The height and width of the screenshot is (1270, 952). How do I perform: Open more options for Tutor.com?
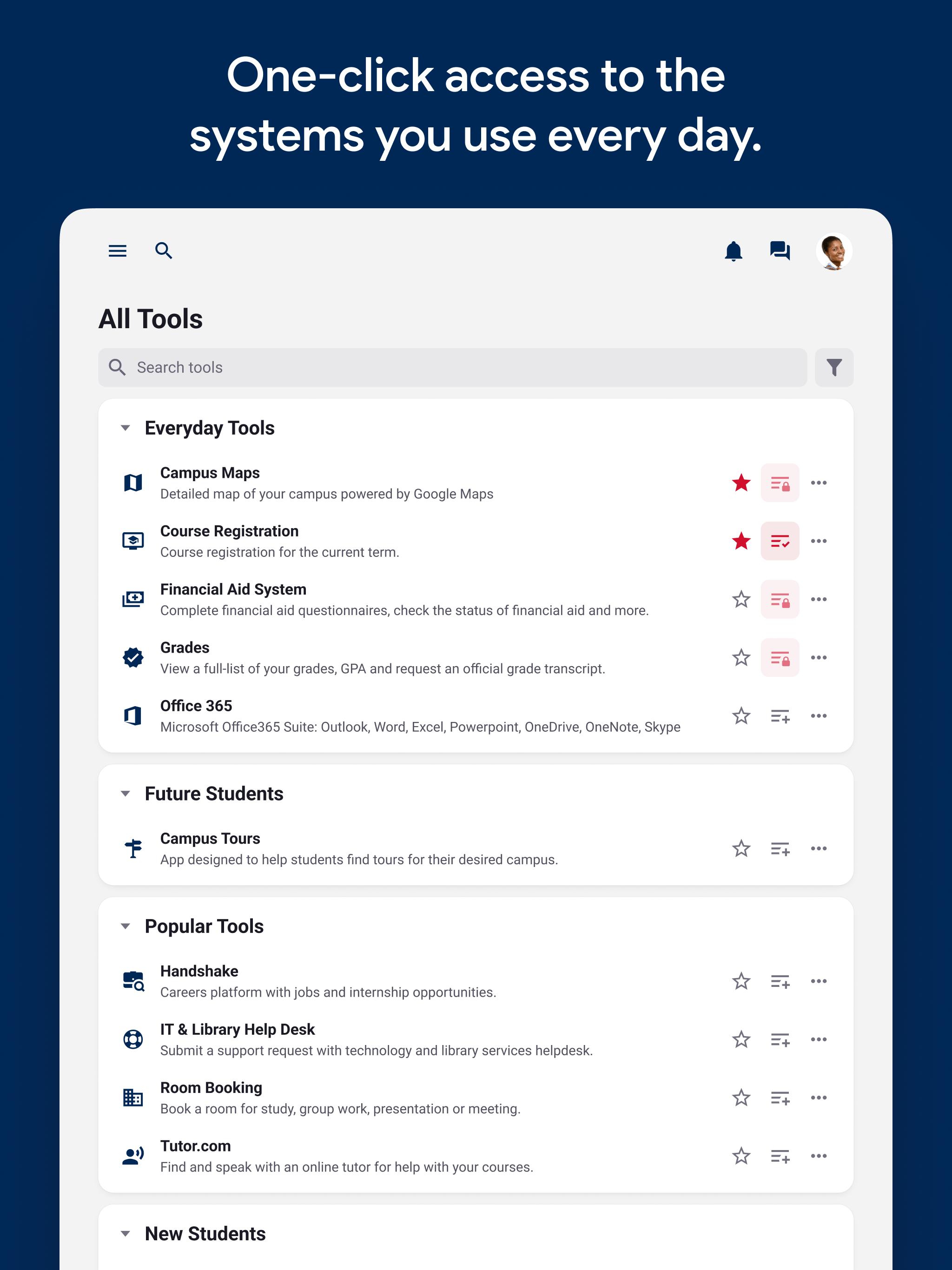click(x=818, y=1156)
